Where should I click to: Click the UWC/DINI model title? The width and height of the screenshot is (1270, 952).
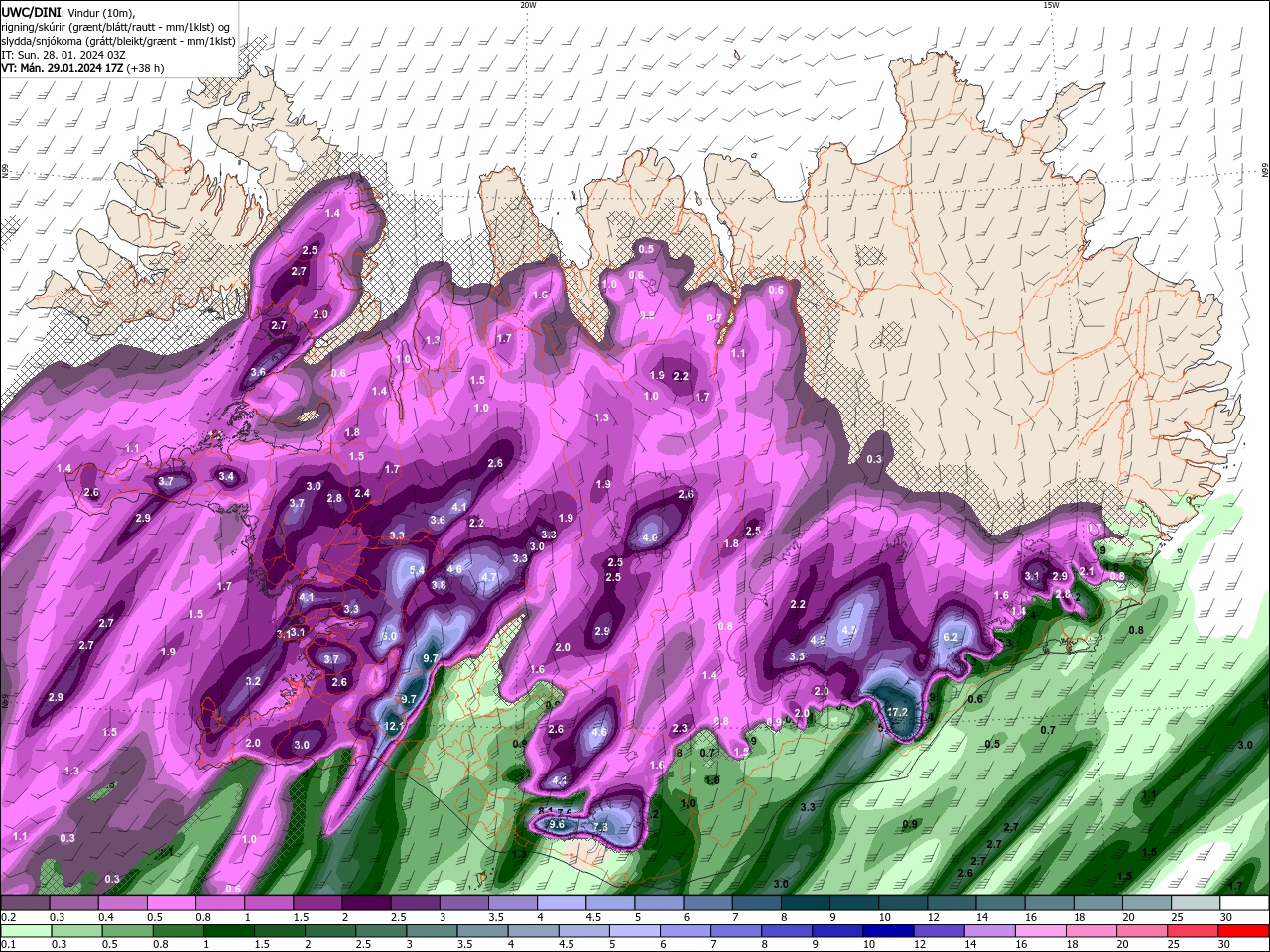coord(31,12)
